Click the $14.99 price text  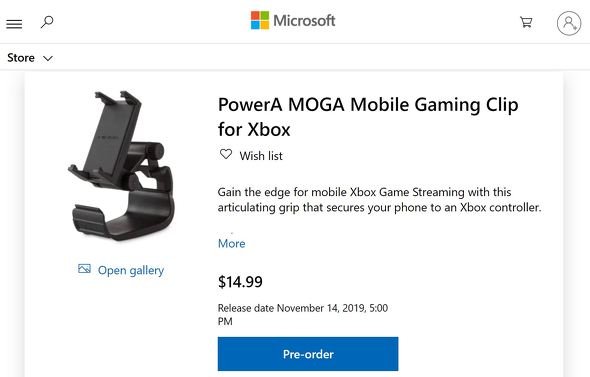(240, 282)
